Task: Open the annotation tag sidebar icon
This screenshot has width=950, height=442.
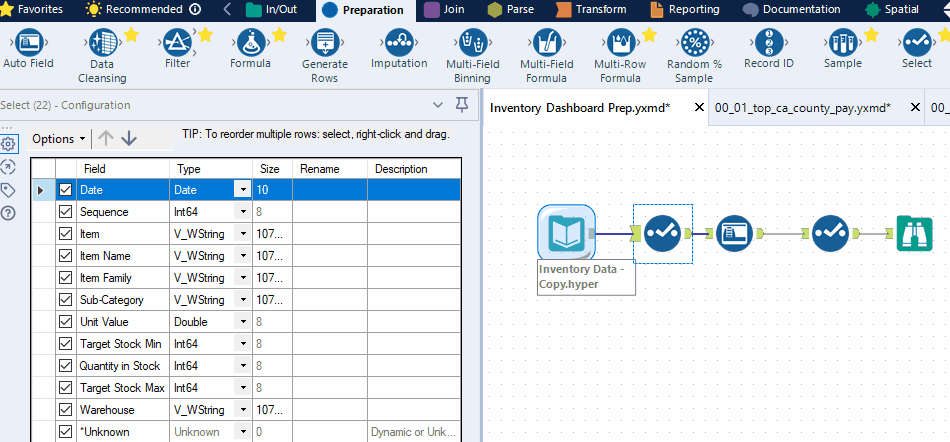Action: coord(8,191)
